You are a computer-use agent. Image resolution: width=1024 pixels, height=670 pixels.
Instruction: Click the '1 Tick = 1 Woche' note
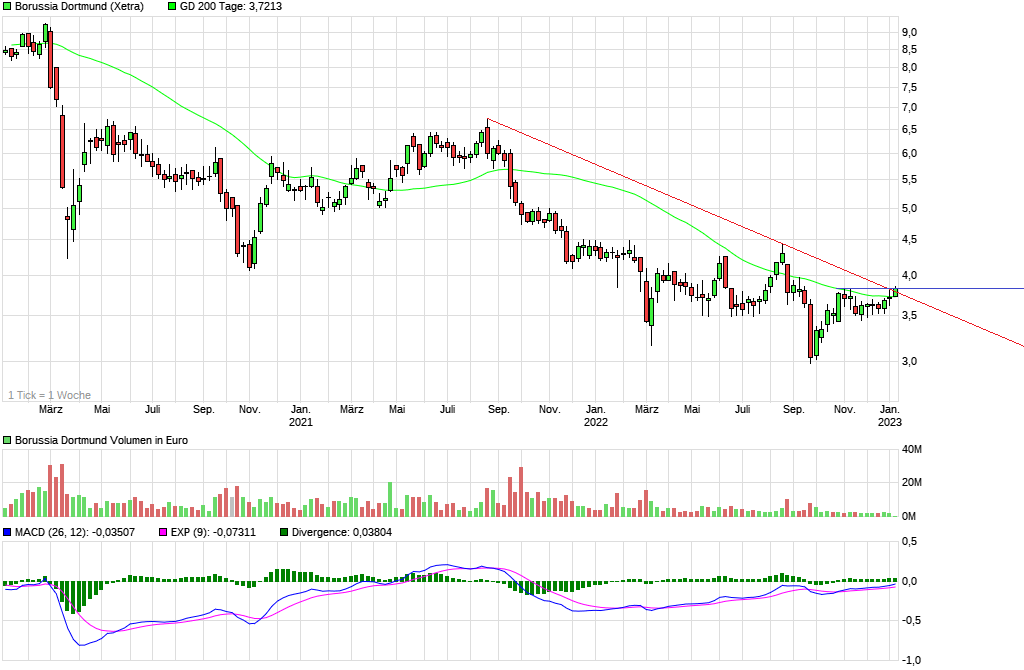click(x=50, y=395)
